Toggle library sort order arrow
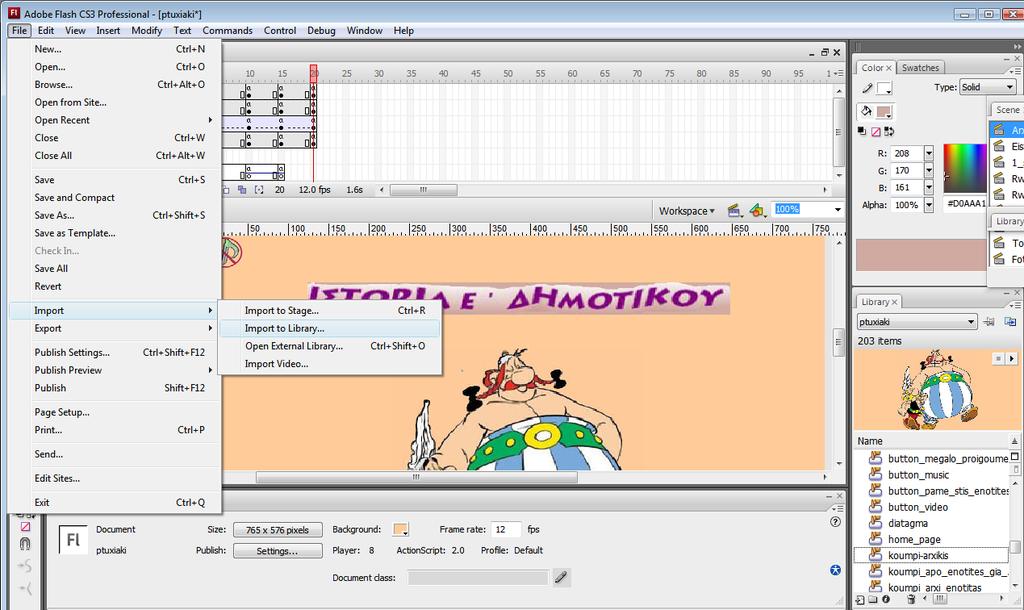 (x=1015, y=441)
